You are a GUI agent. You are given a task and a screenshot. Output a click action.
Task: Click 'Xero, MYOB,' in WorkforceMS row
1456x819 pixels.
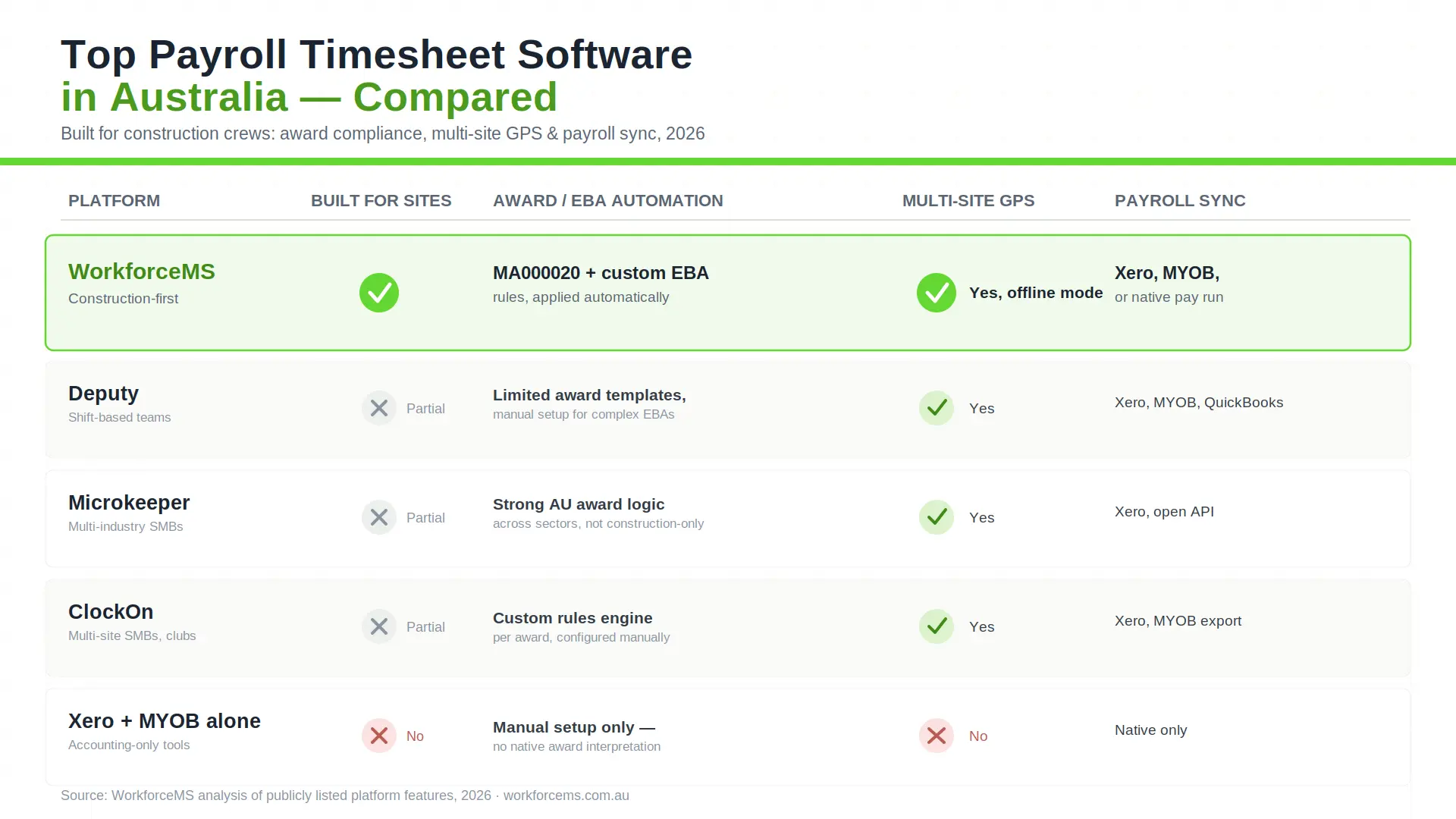1167,273
